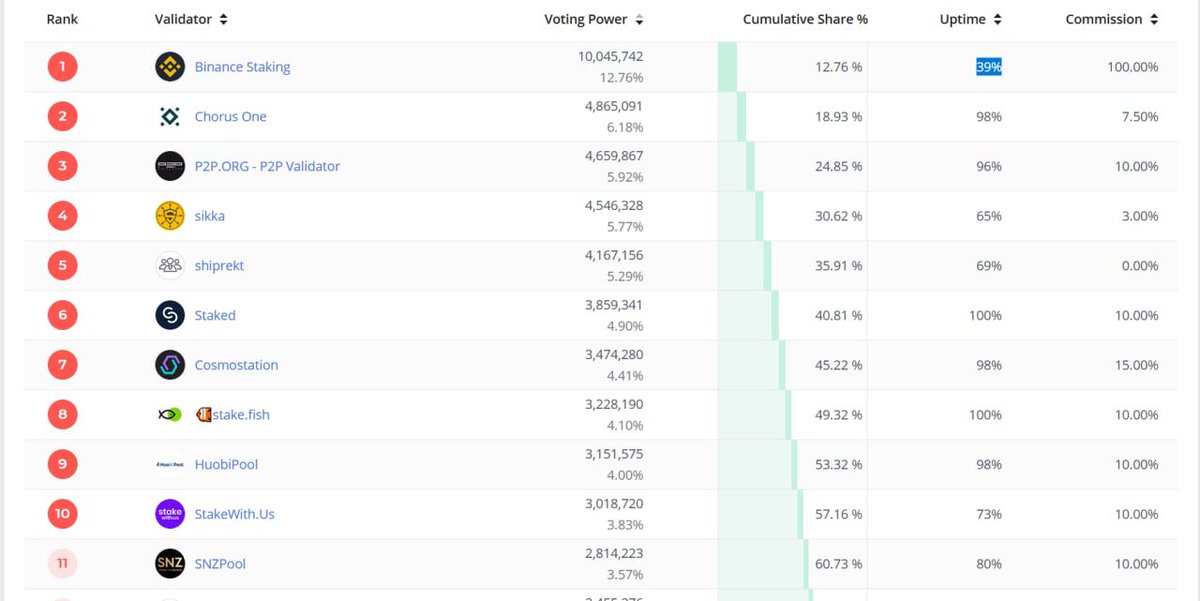Viewport: 1200px width, 601px height.
Task: Open the SNZPool validator link
Action: coord(220,564)
